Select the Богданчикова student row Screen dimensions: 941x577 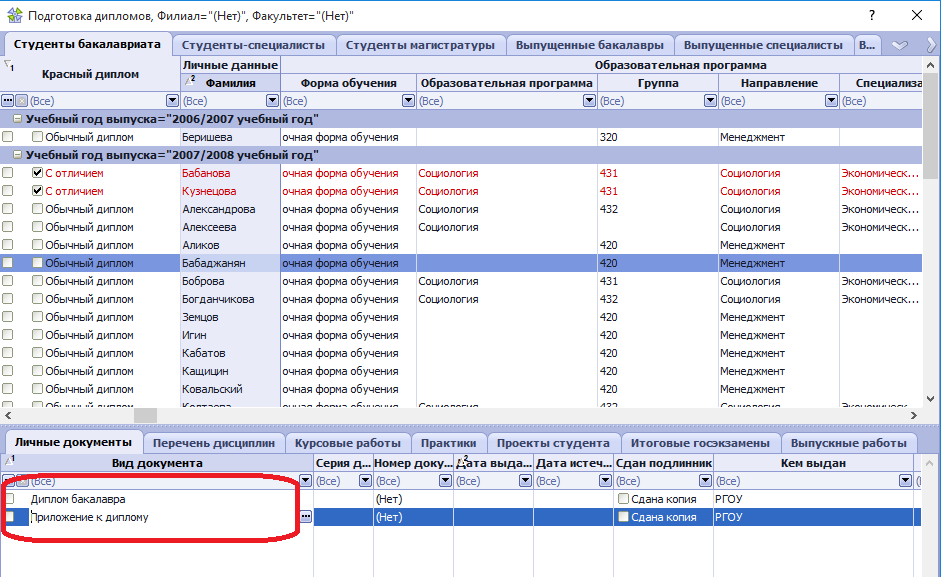(217, 299)
